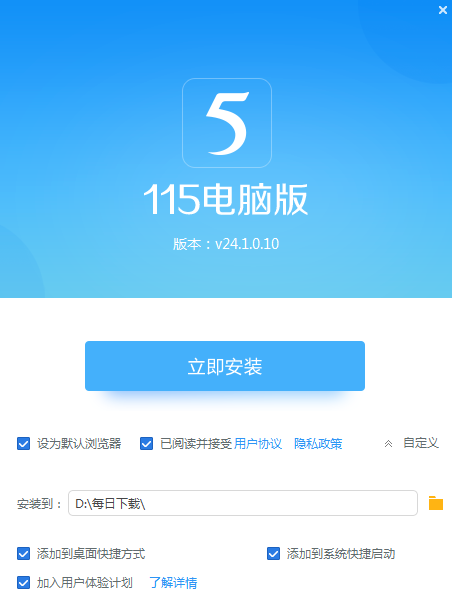Click the folder icon to browse install path

[436, 503]
